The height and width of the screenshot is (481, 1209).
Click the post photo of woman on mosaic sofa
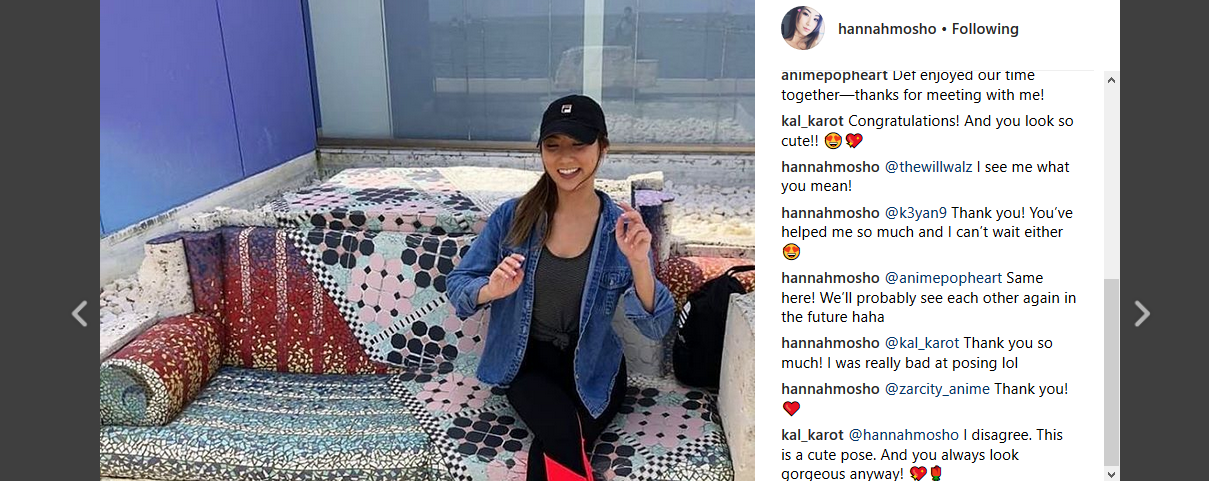(427, 240)
